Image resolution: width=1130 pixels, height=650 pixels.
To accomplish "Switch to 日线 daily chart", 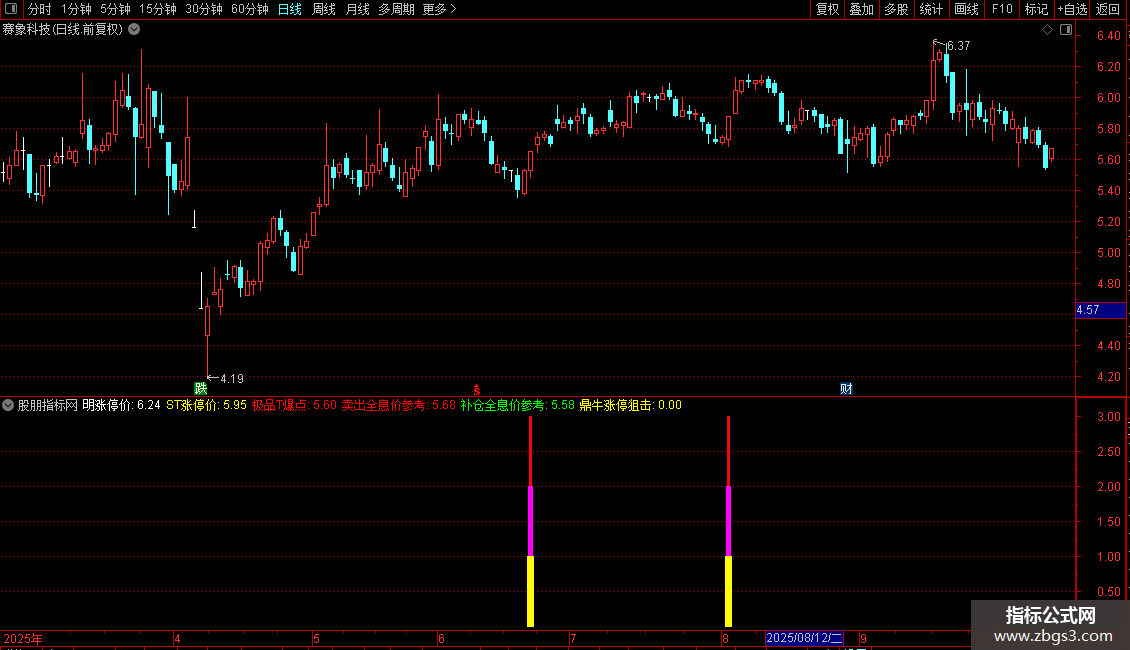I will point(290,9).
